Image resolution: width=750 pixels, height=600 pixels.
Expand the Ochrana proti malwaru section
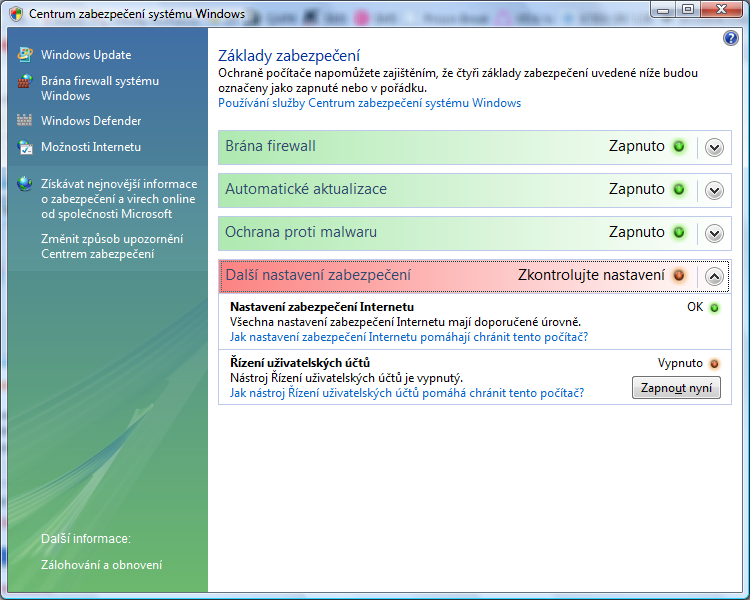tap(714, 233)
